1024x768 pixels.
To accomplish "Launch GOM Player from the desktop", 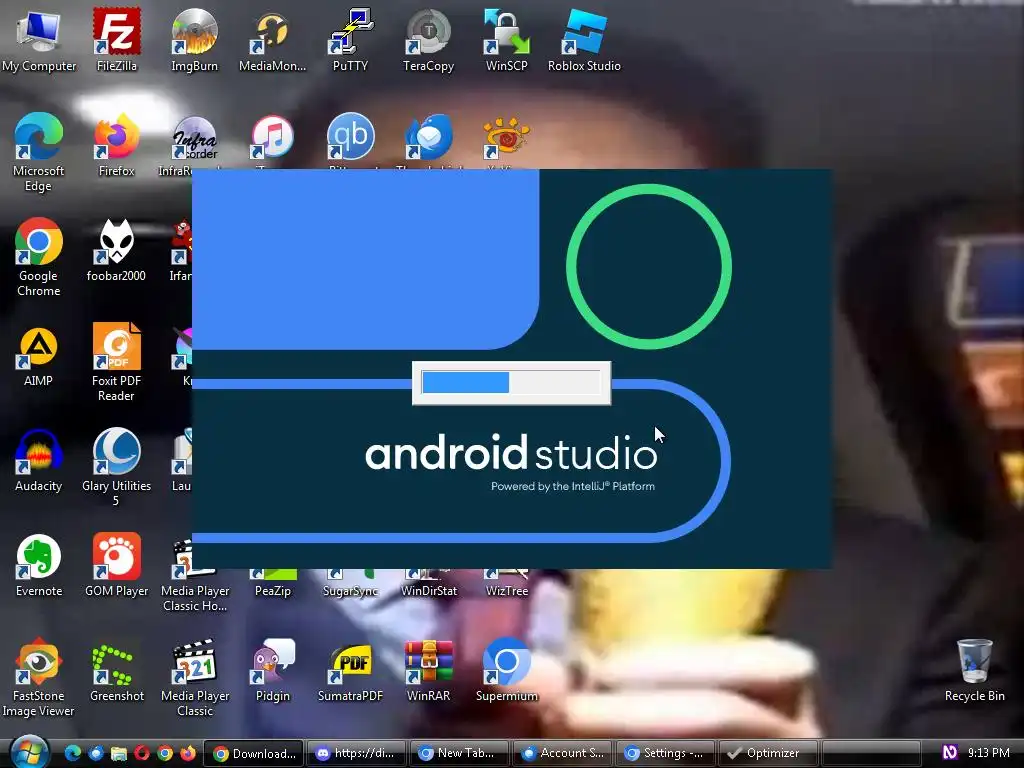I will point(116,566).
